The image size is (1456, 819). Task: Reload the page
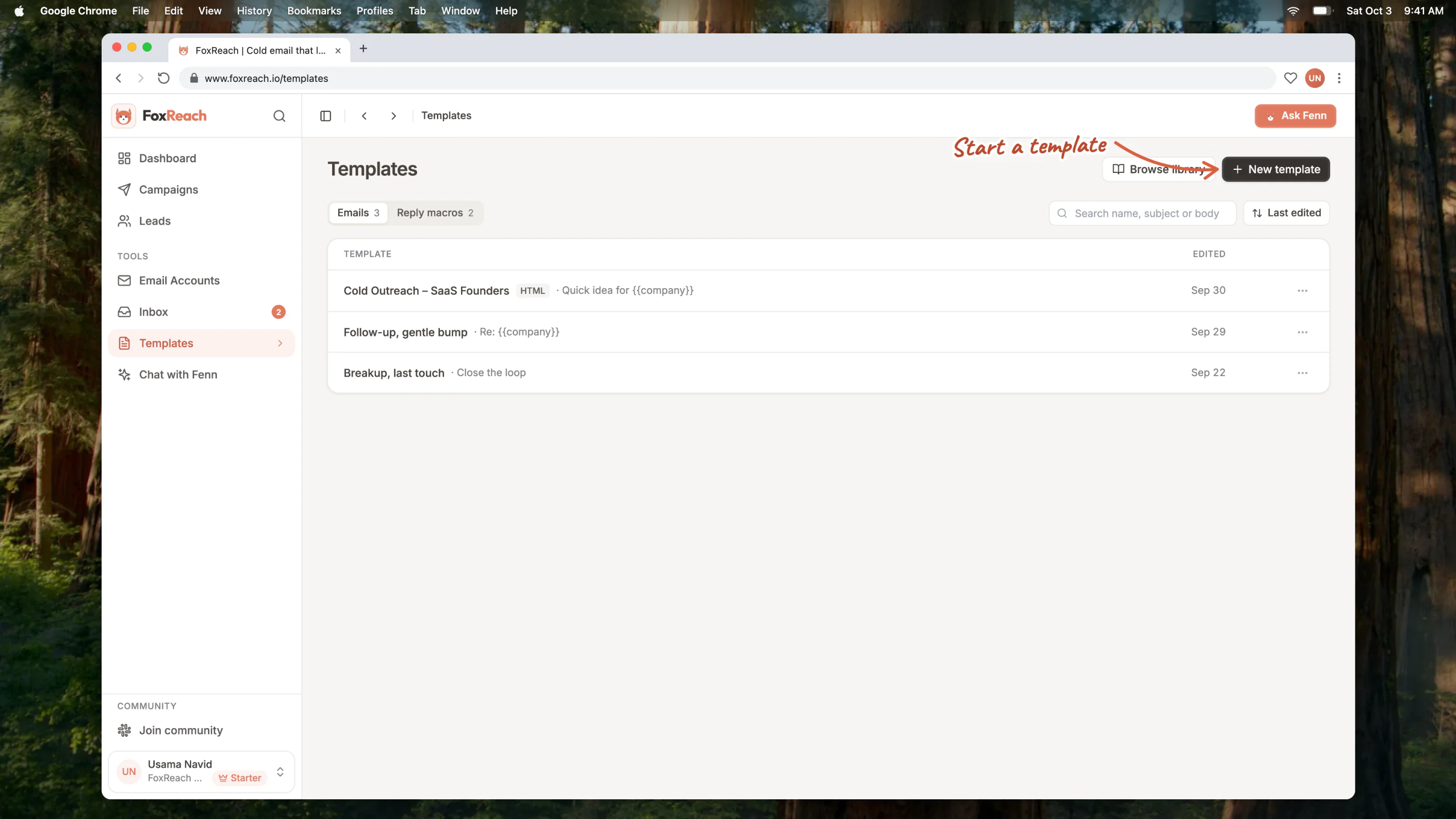click(163, 78)
